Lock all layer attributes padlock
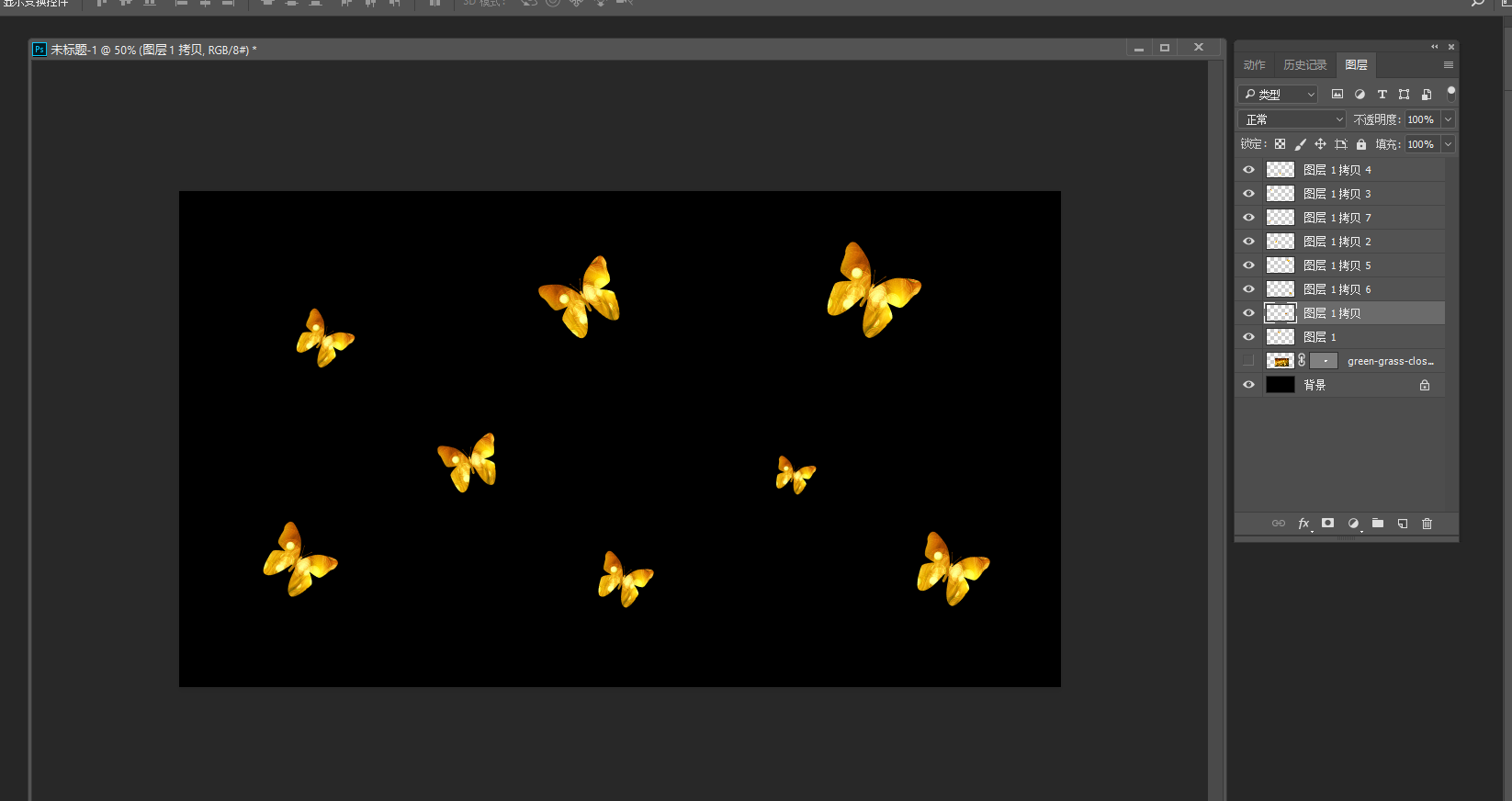The height and width of the screenshot is (801, 1512). (1361, 144)
